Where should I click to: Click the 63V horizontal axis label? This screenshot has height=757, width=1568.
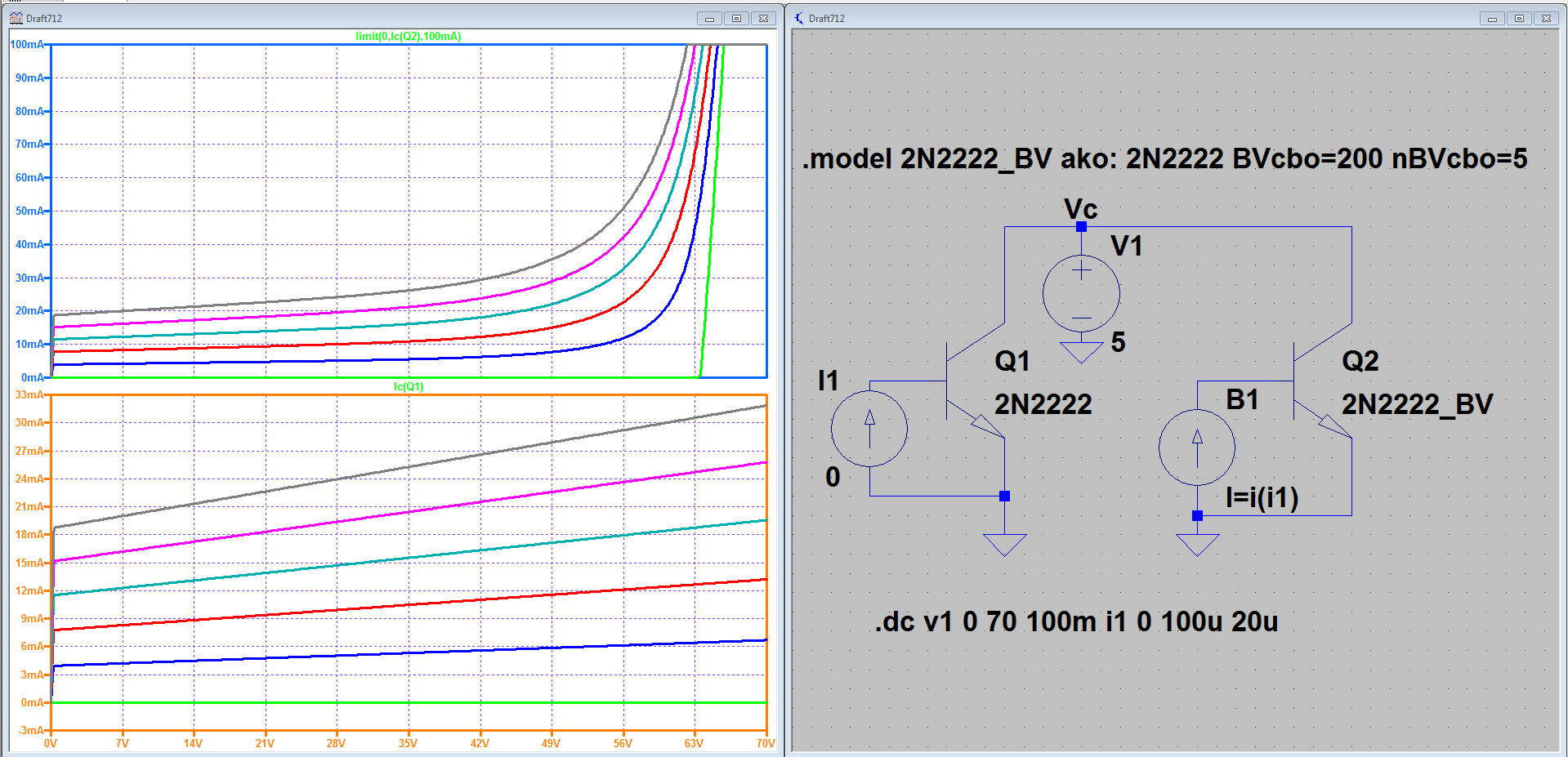694,743
